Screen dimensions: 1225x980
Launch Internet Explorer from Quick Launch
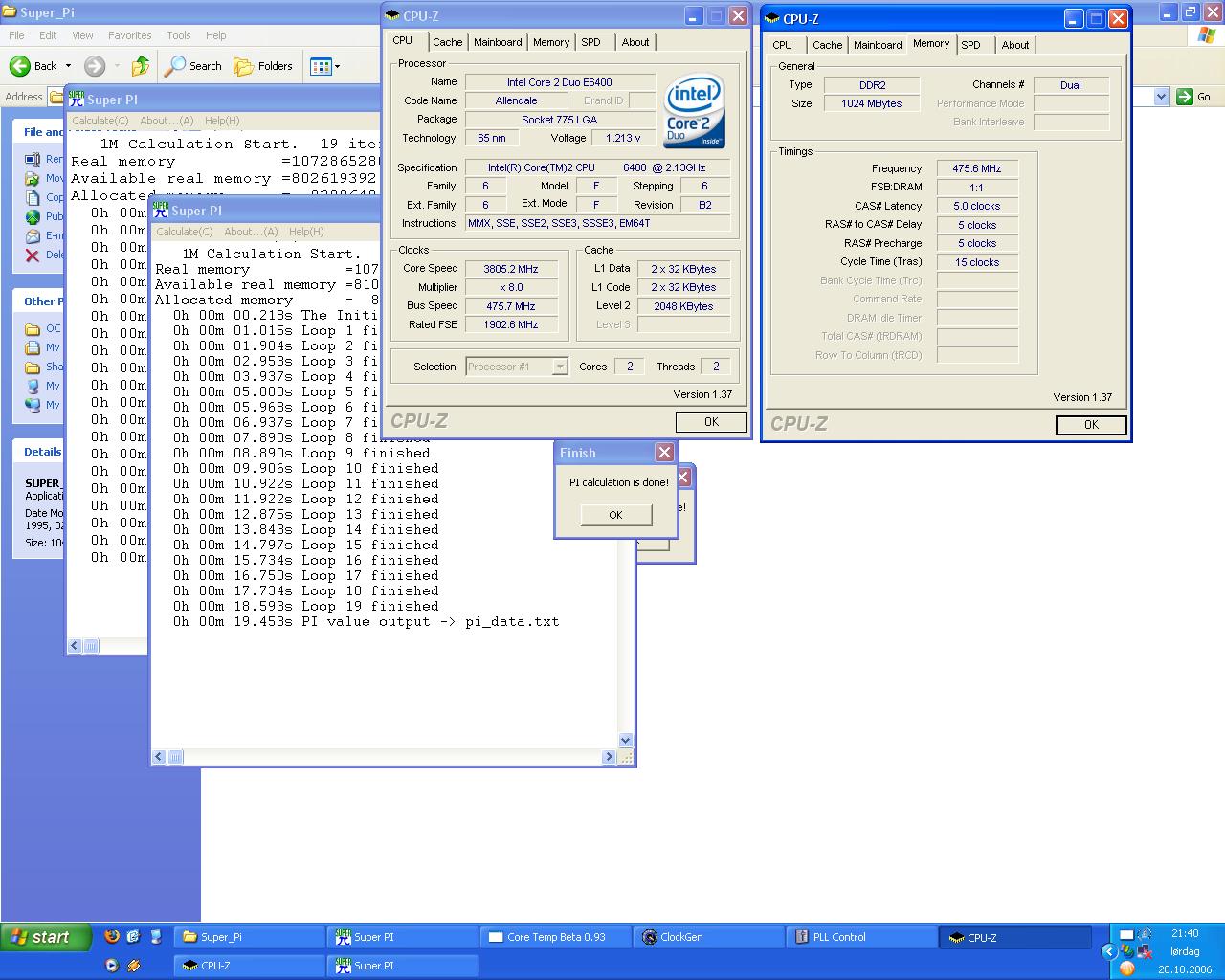pyautogui.click(x=133, y=937)
